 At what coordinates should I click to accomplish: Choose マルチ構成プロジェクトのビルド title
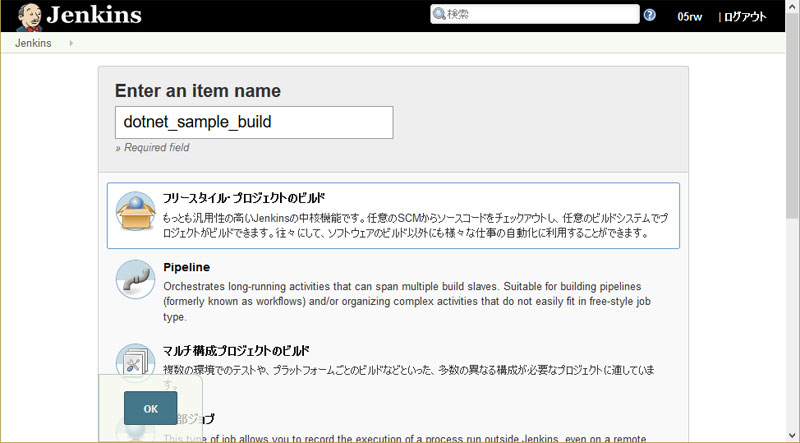click(236, 351)
